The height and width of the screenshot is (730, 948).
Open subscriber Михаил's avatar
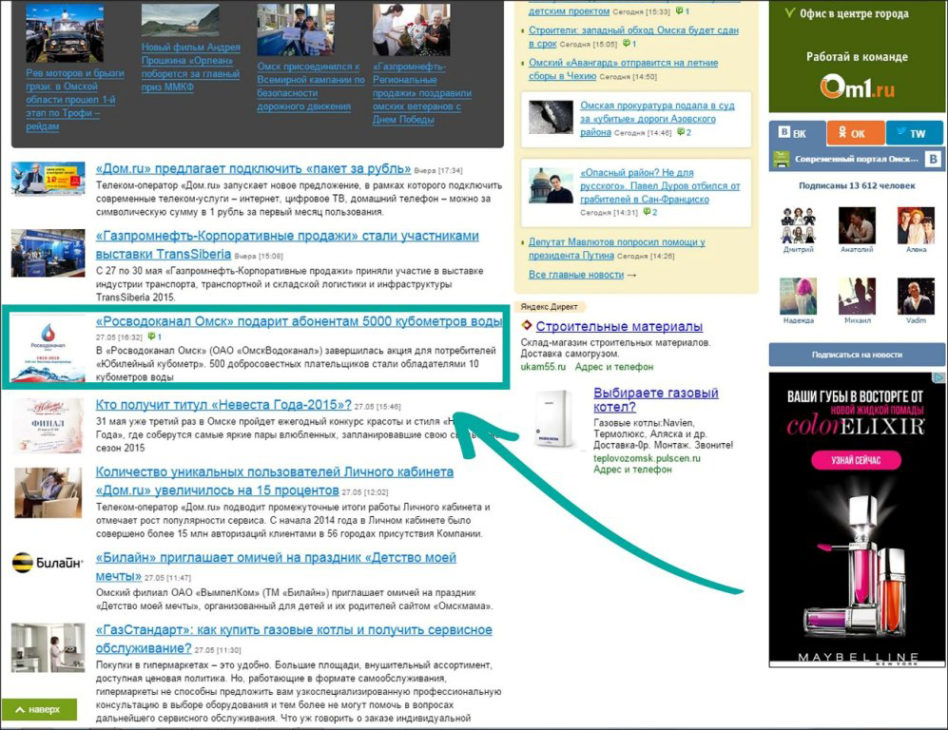[857, 296]
